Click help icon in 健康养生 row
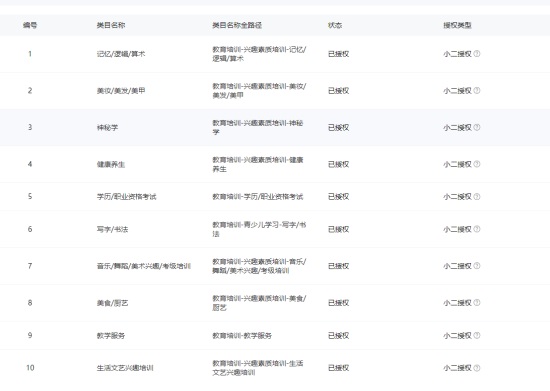The width and height of the screenshot is (550, 391). pos(477,164)
